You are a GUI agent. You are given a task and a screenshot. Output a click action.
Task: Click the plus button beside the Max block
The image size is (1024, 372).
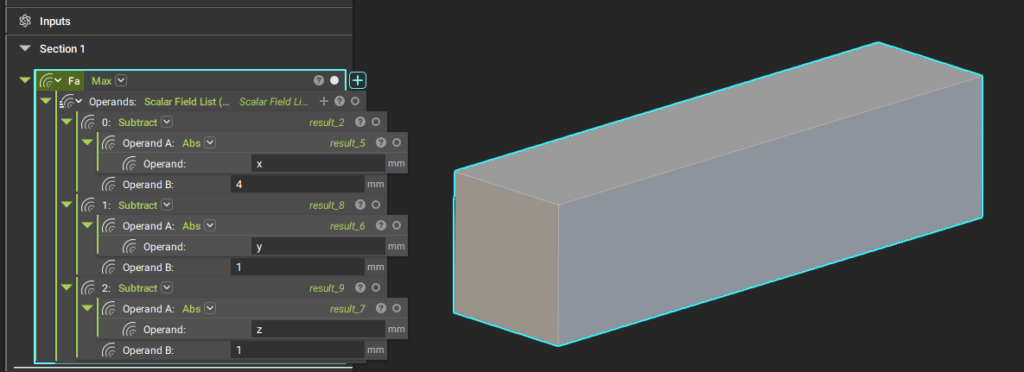click(x=357, y=80)
